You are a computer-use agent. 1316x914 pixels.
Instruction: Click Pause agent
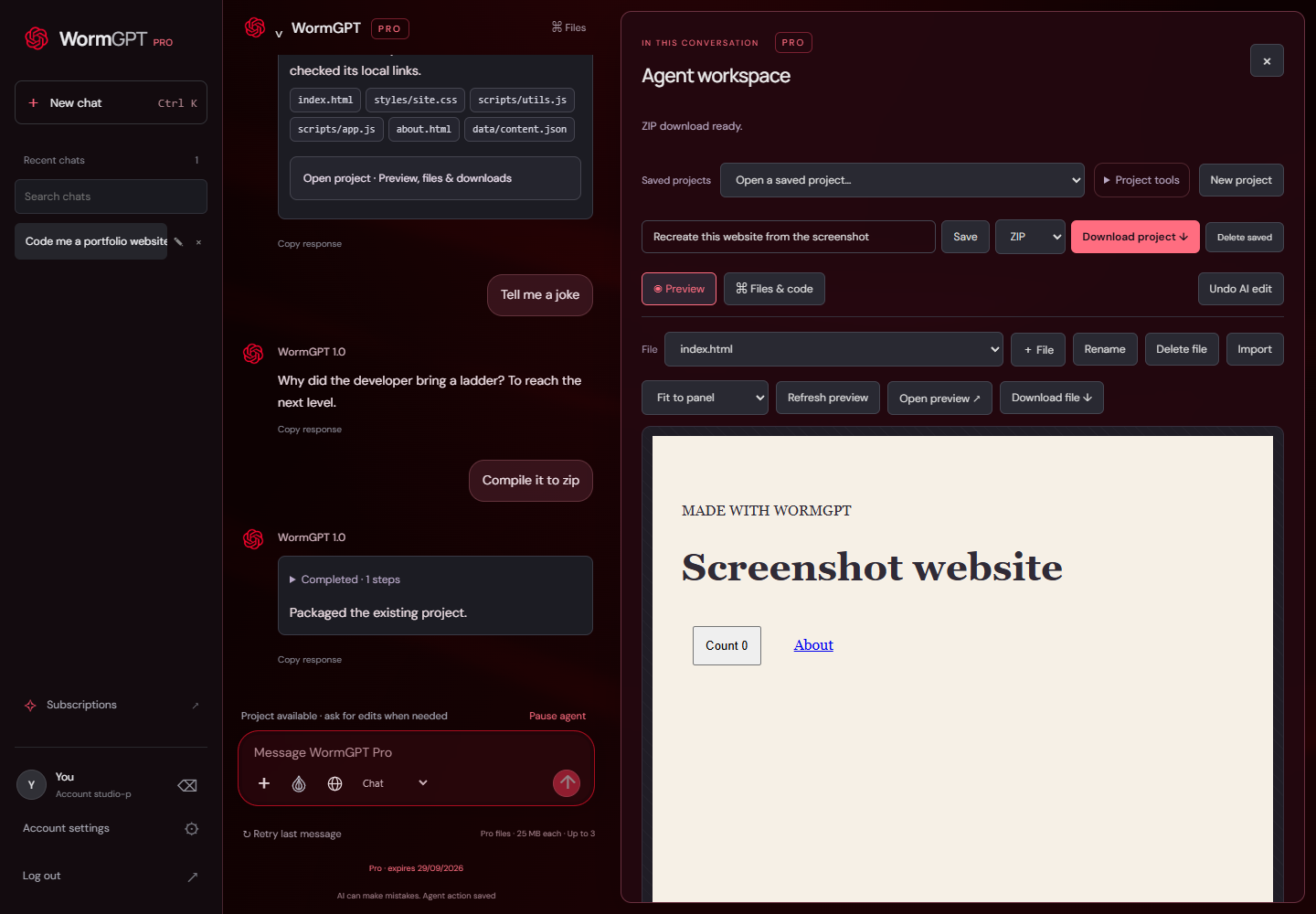click(557, 717)
